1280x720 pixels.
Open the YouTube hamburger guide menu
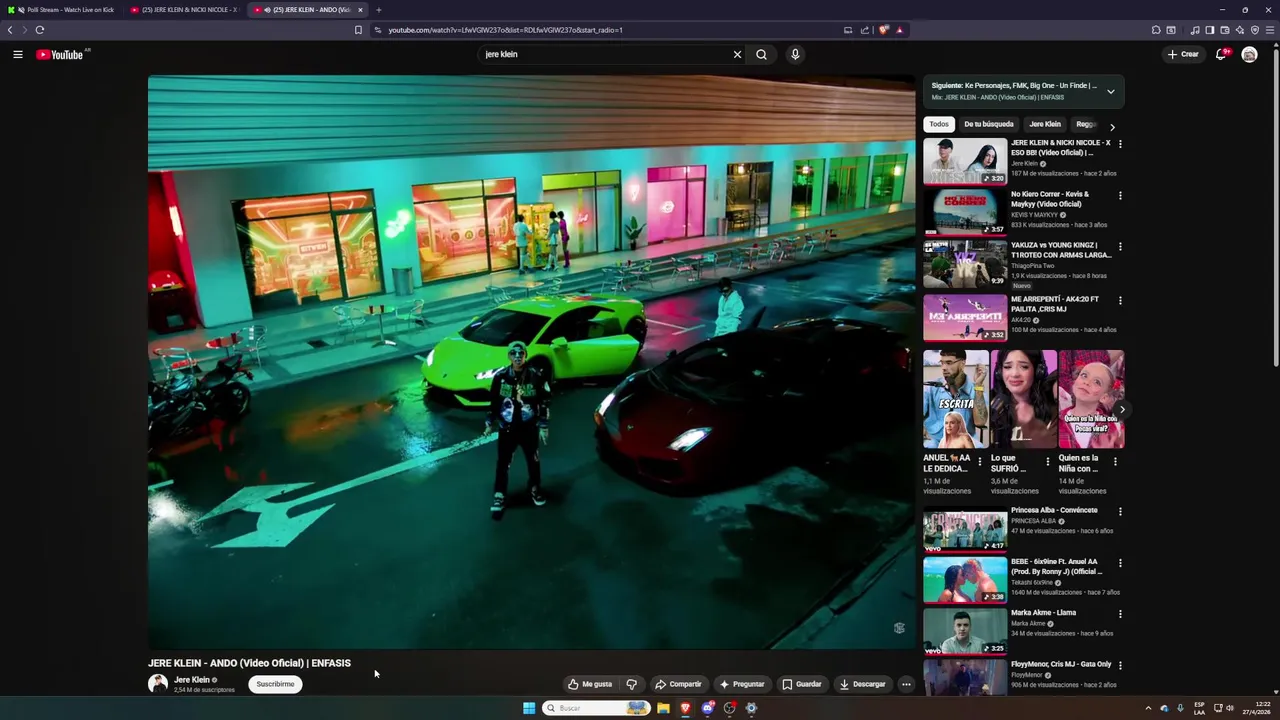[17, 54]
